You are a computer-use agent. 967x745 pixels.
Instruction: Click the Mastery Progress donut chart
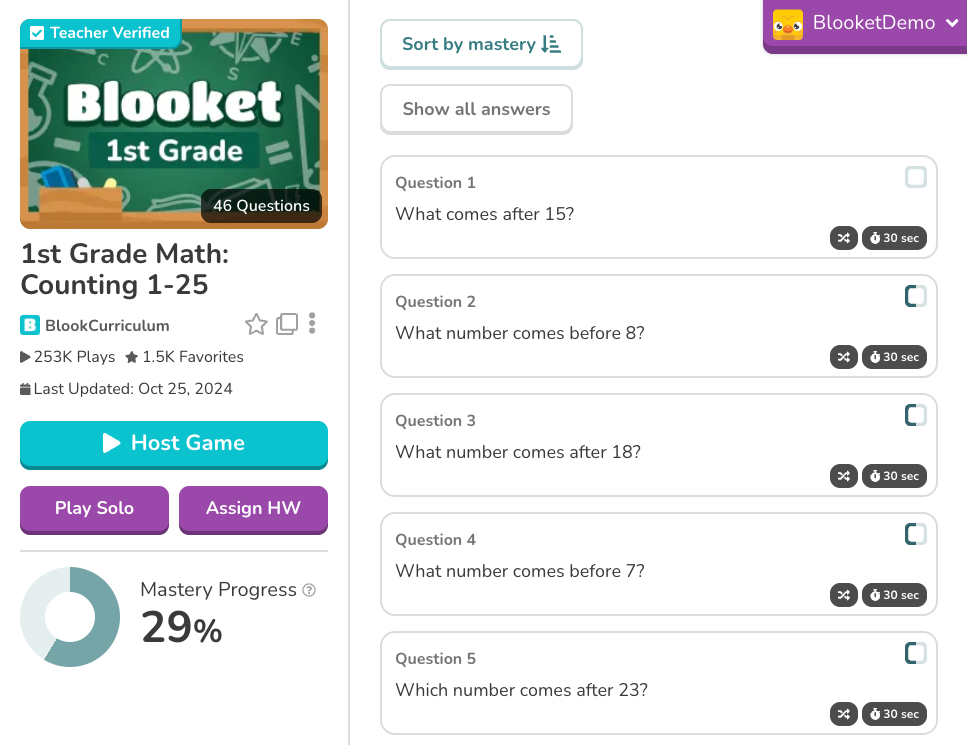70,617
